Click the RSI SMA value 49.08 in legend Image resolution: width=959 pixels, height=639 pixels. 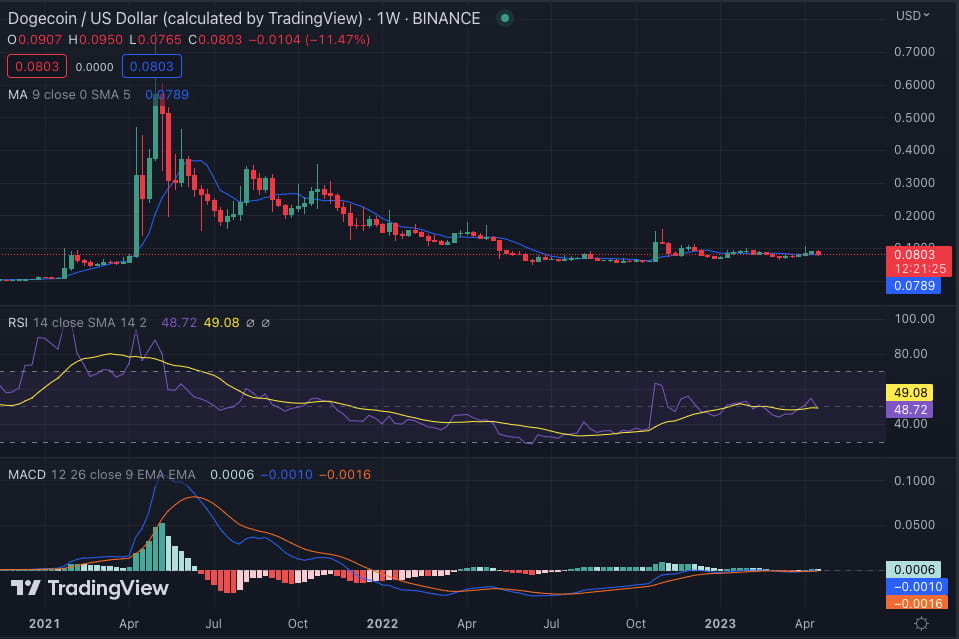[221, 322]
